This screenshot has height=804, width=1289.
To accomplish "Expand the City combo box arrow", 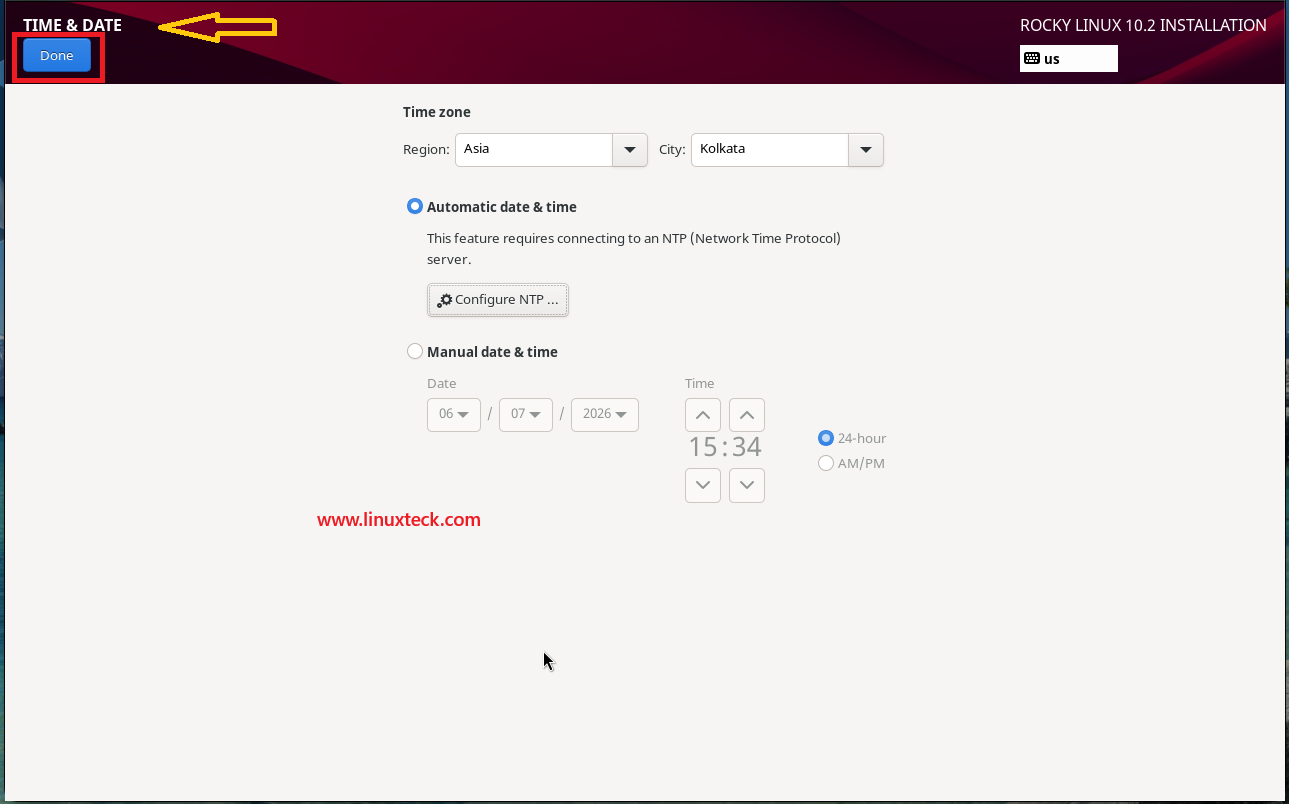I will tap(865, 149).
